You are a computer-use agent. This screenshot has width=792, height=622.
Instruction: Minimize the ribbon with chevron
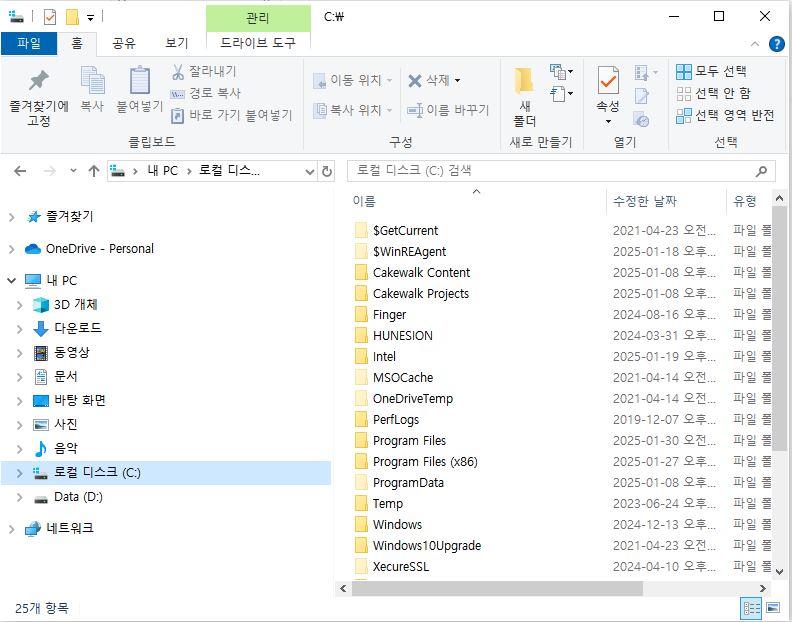[x=755, y=44]
